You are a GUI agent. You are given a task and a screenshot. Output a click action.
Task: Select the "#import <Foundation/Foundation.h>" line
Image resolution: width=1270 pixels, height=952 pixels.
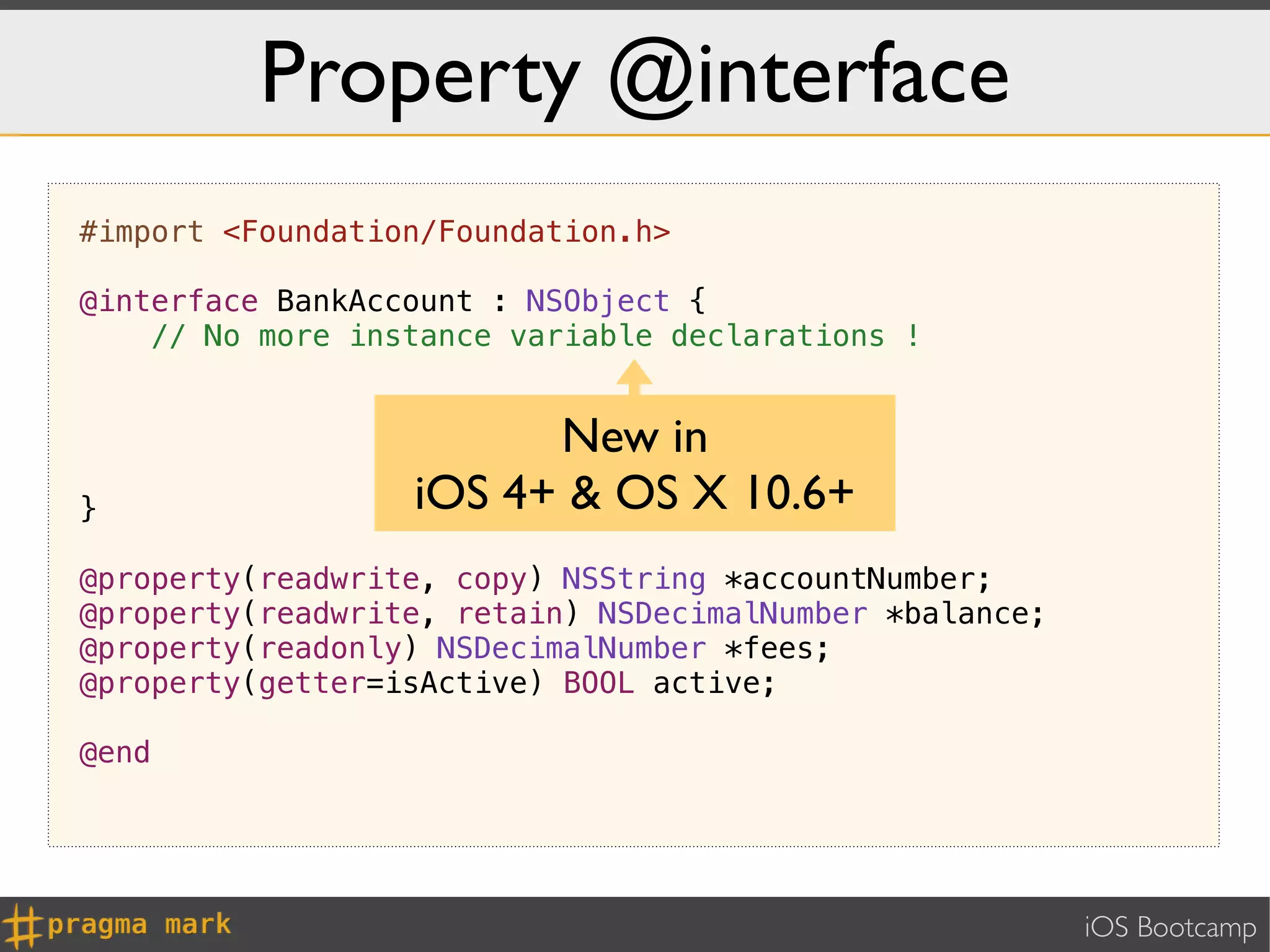tap(375, 232)
